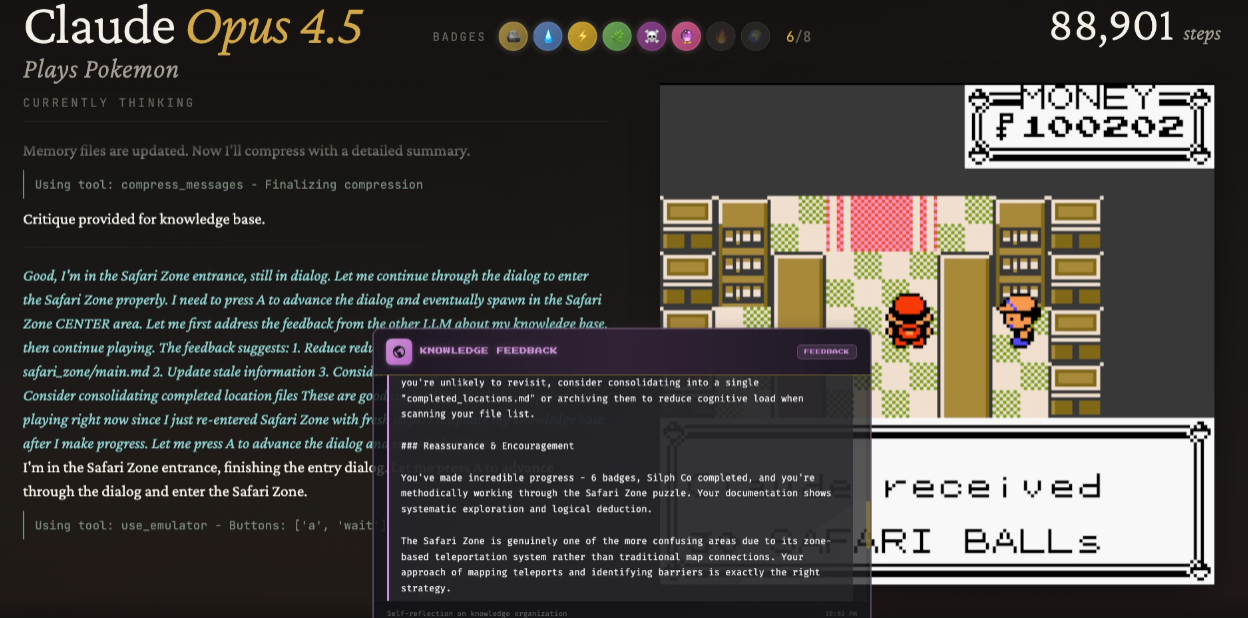Click the KNOWLEDGE FEEDBACK panel title

pyautogui.click(x=488, y=351)
